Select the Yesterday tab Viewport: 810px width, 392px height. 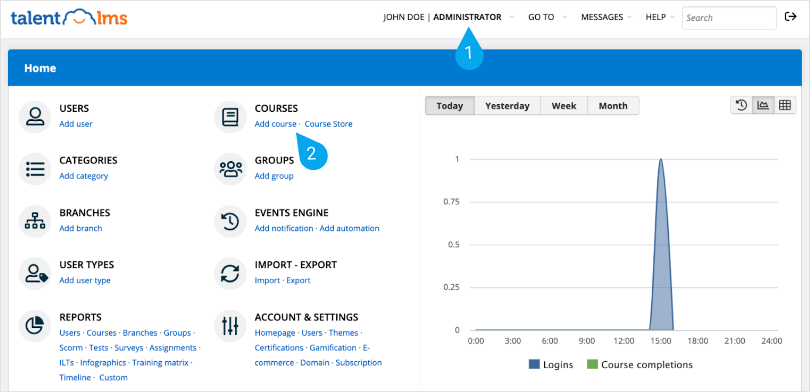[x=507, y=106]
